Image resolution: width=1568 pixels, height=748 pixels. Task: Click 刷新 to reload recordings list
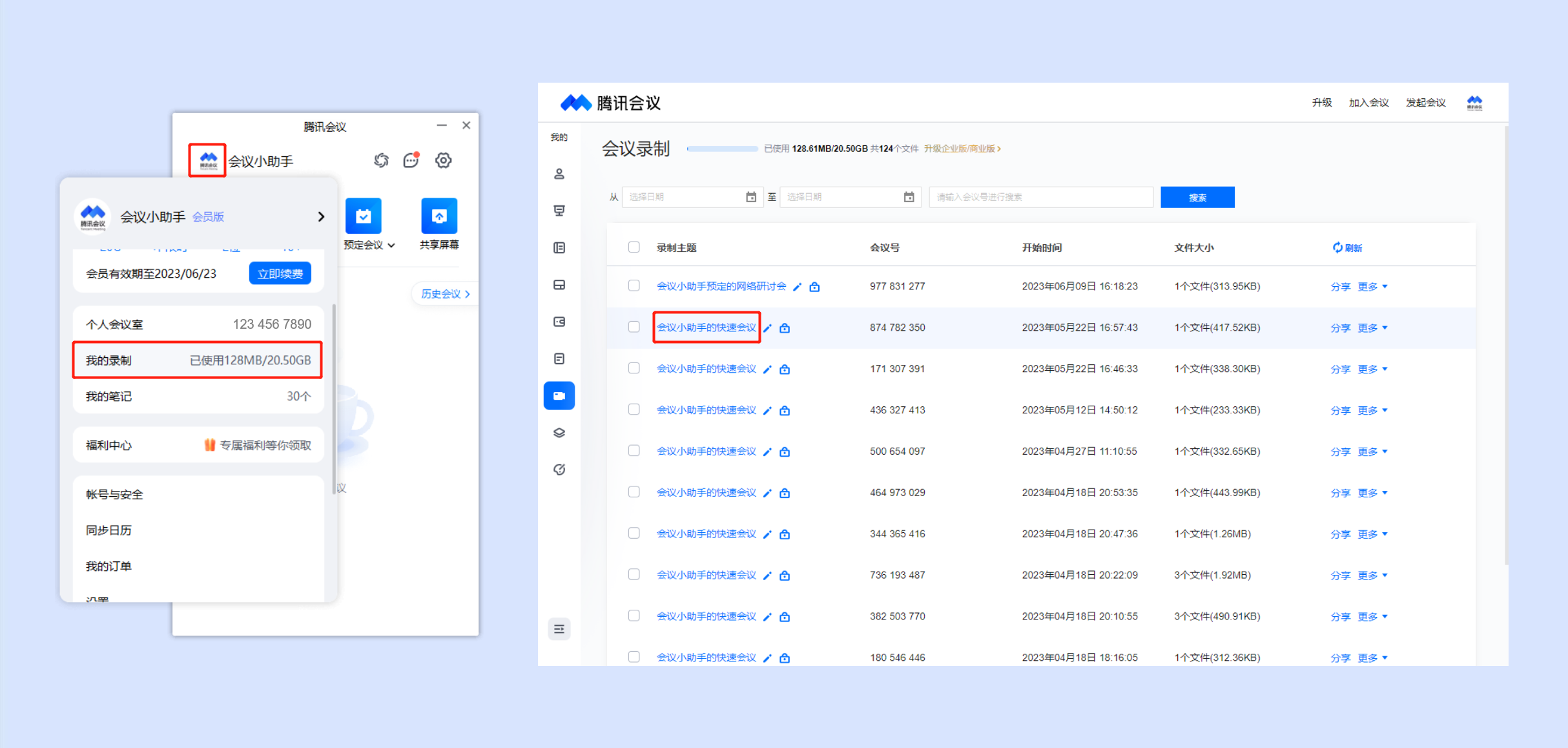click(1347, 247)
